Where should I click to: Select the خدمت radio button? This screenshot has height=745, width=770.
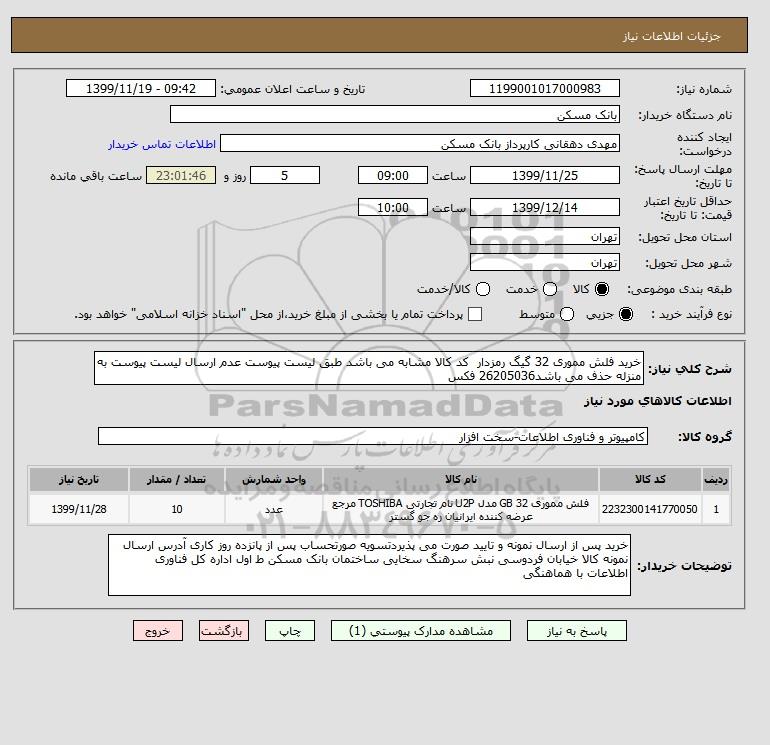click(550, 289)
